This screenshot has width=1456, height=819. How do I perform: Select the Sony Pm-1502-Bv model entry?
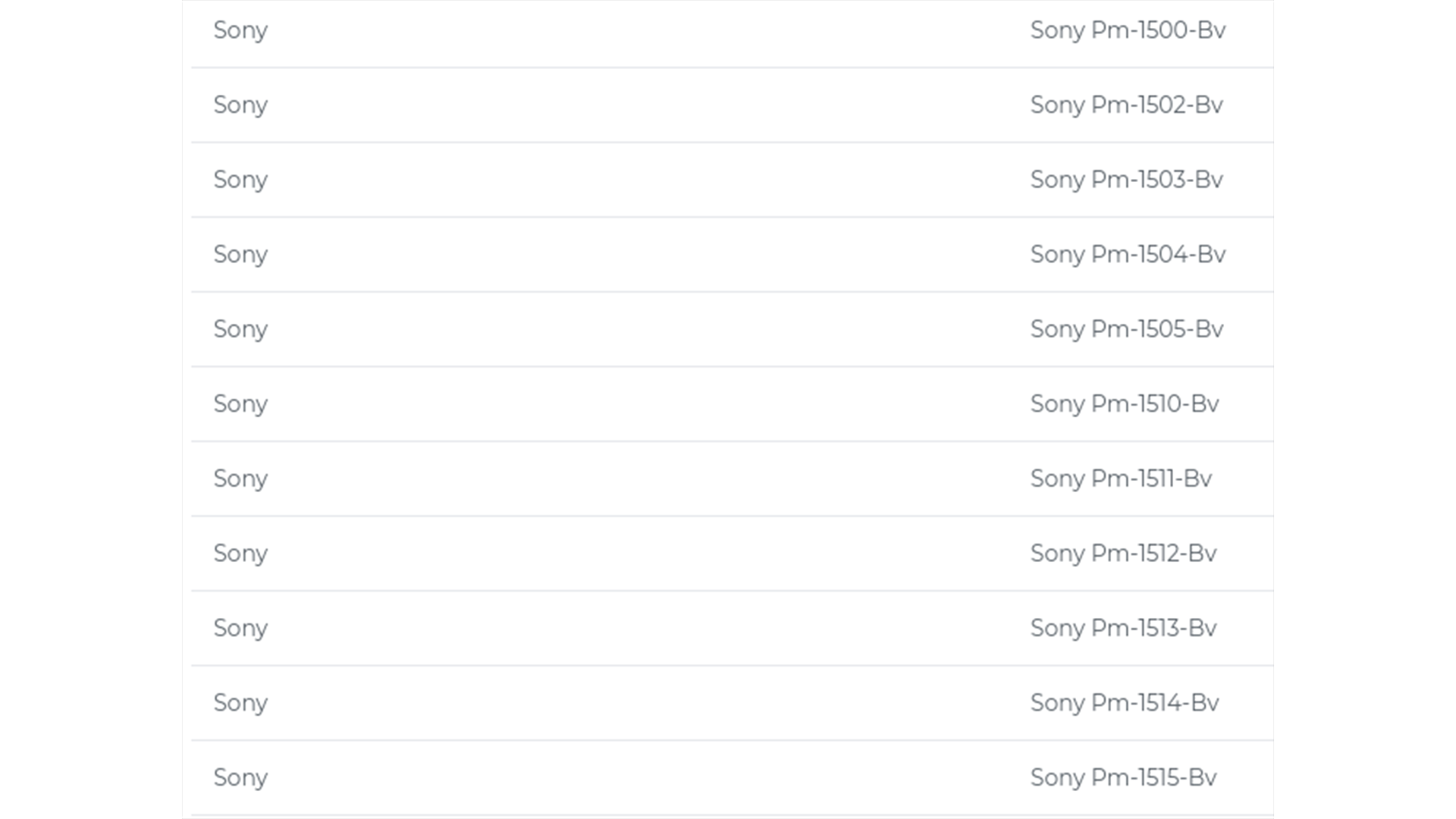tap(1126, 105)
